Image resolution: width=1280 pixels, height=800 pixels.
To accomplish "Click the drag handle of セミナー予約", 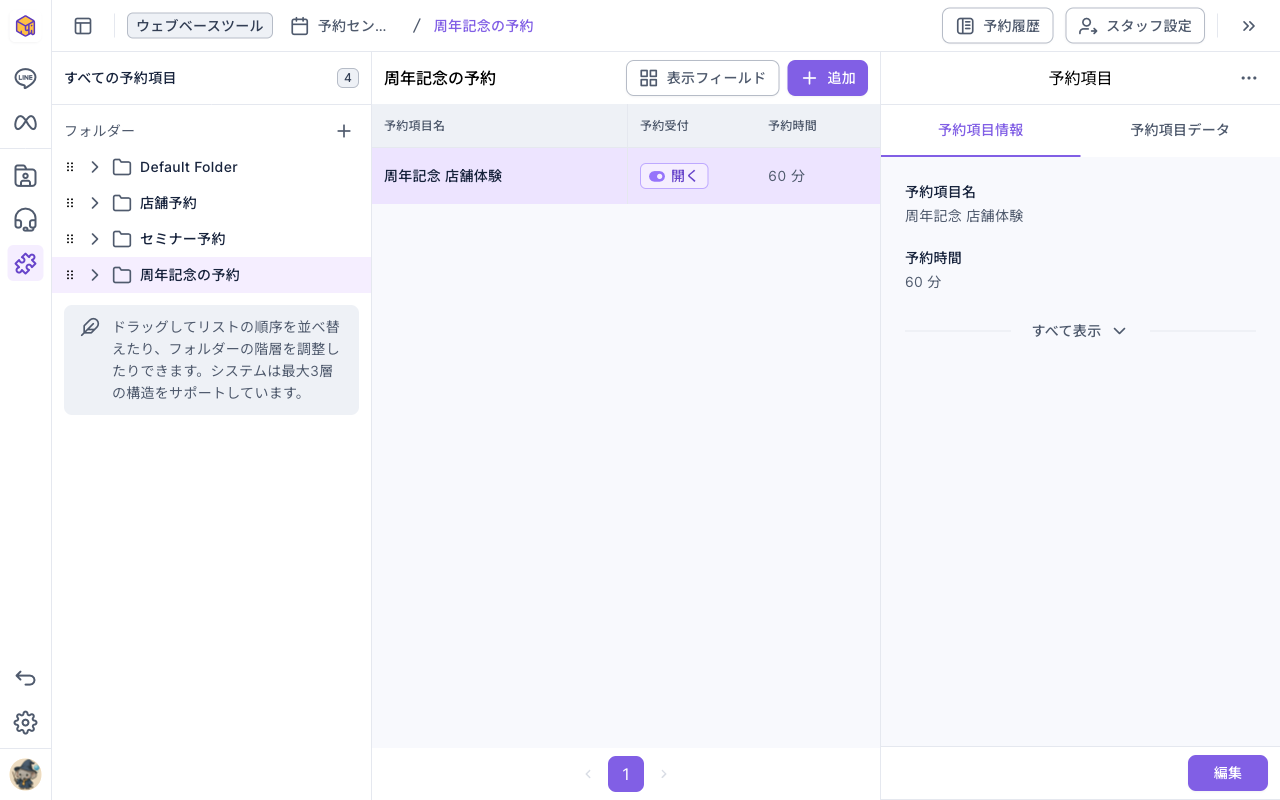I will pos(70,239).
